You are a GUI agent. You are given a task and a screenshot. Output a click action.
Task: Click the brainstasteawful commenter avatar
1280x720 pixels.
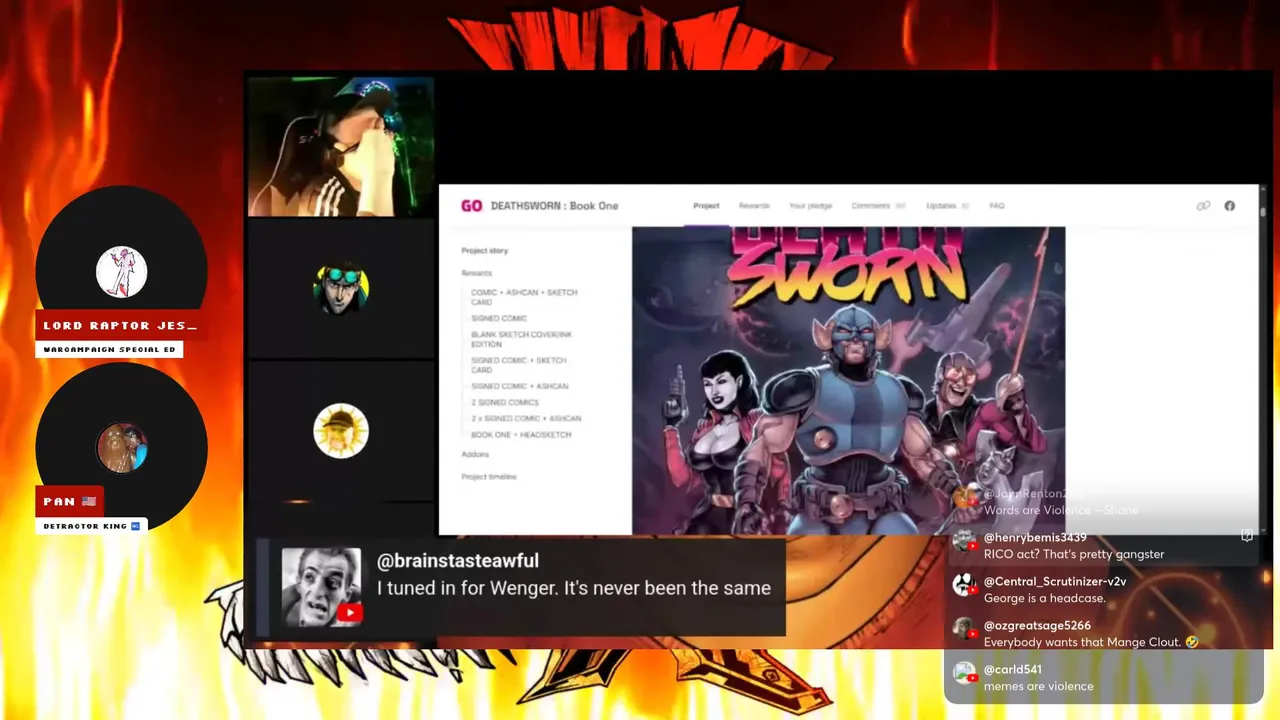(x=321, y=587)
